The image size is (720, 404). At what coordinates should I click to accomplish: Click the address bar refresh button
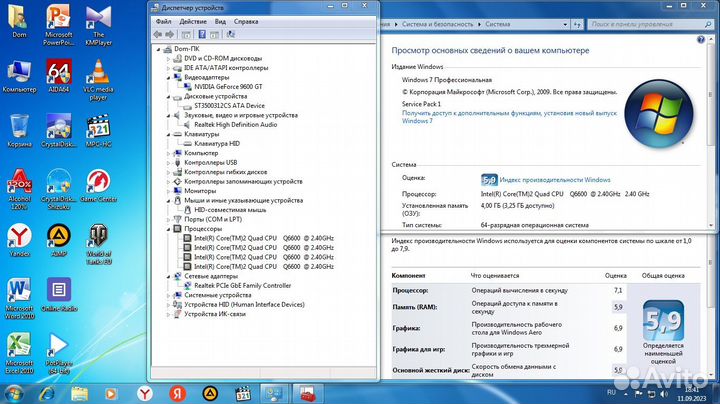pos(577,24)
